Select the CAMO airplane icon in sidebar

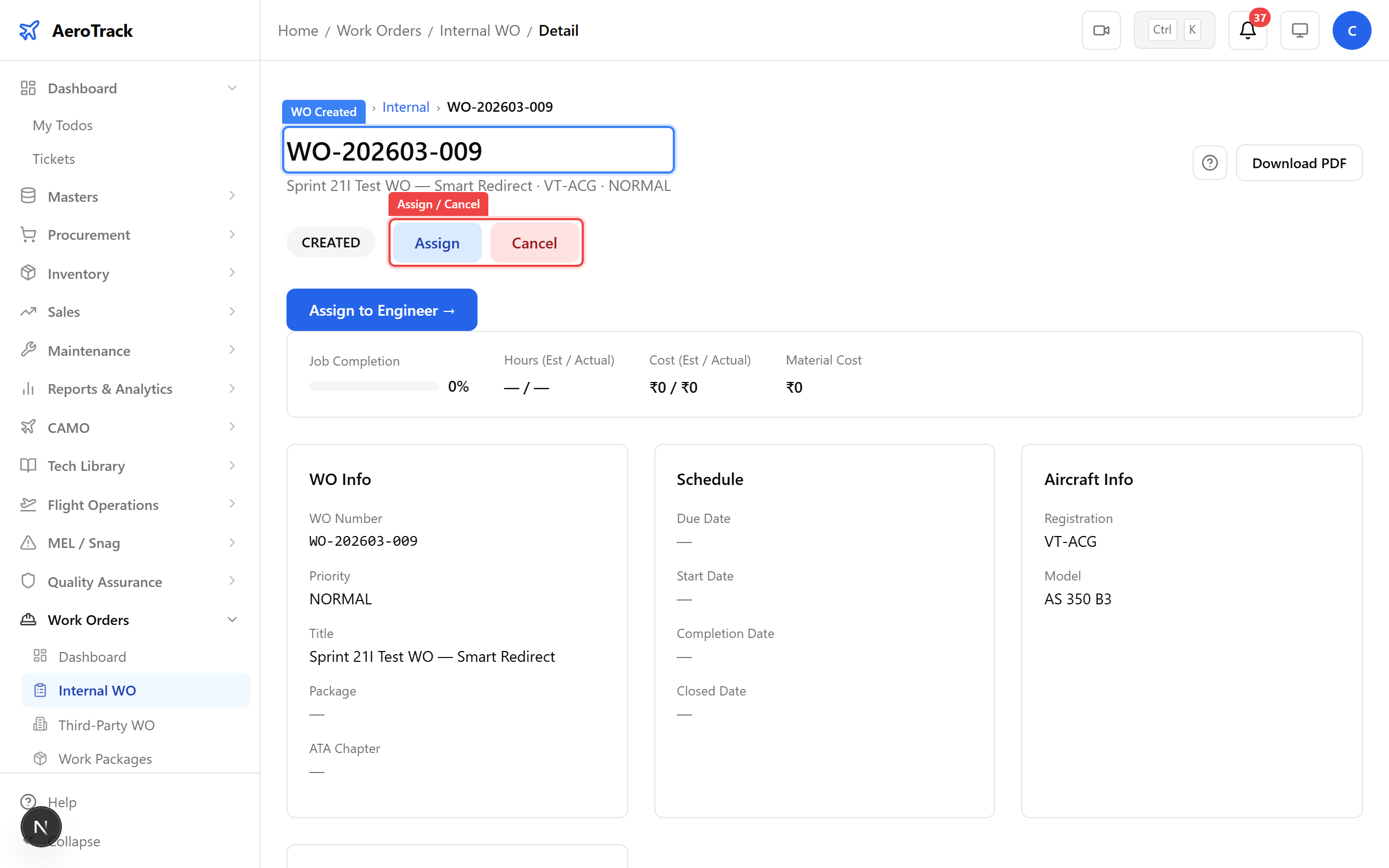(x=28, y=427)
